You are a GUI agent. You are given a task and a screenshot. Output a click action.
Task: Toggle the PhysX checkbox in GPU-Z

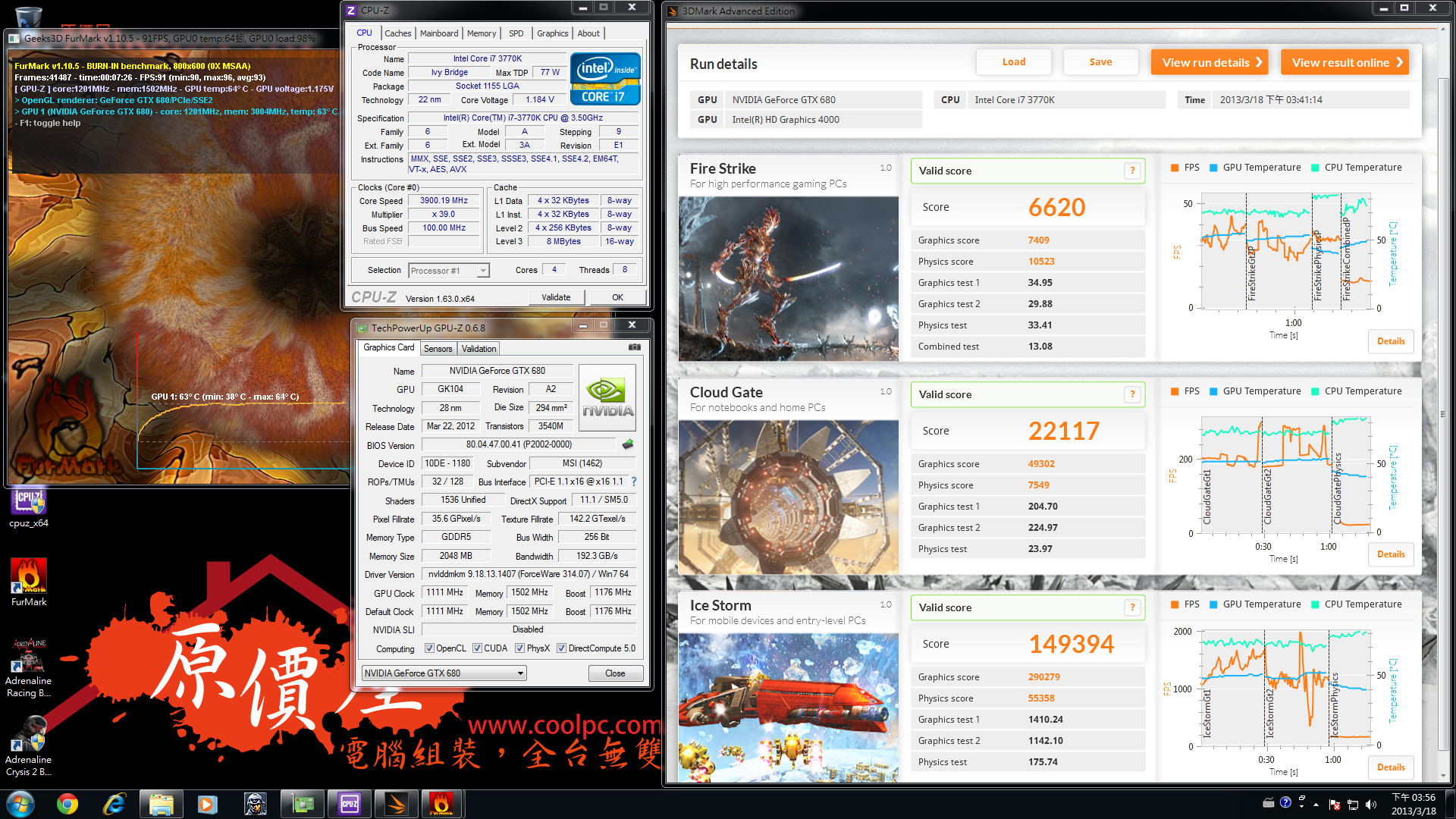(519, 648)
